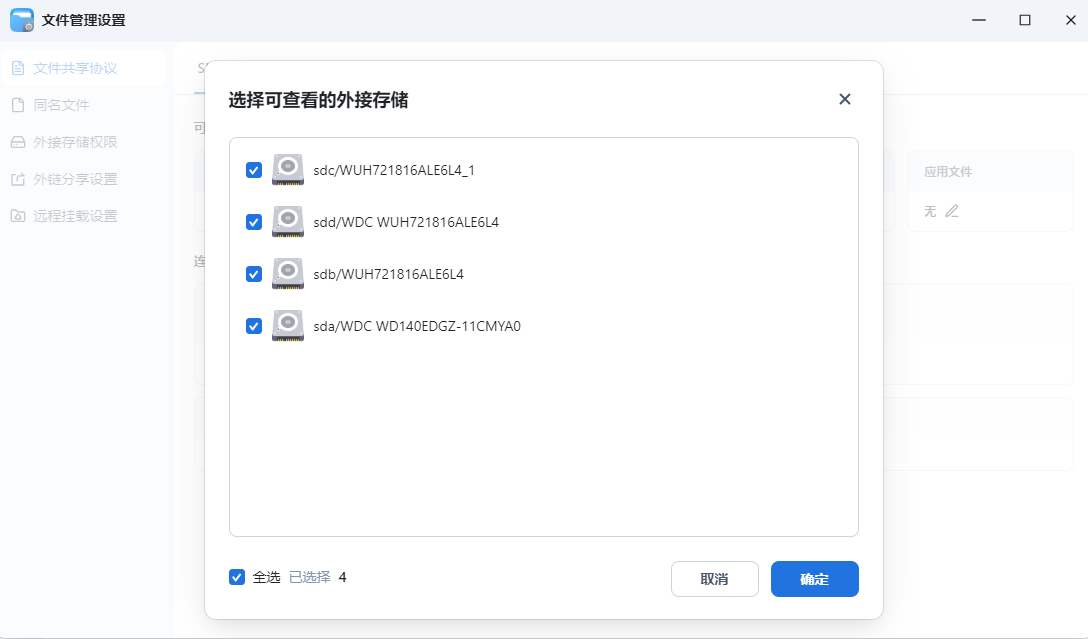The height and width of the screenshot is (639, 1088).
Task: Click the hard drive icon for sdd/WDC WUH721816ALE6L4
Action: [287, 222]
